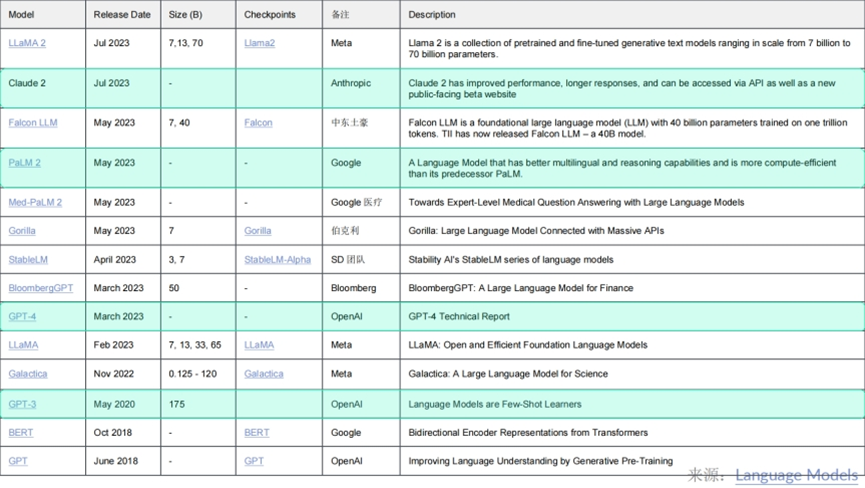The height and width of the screenshot is (488, 865).
Task: Open the BERT checkpoint link
Action: 257,433
